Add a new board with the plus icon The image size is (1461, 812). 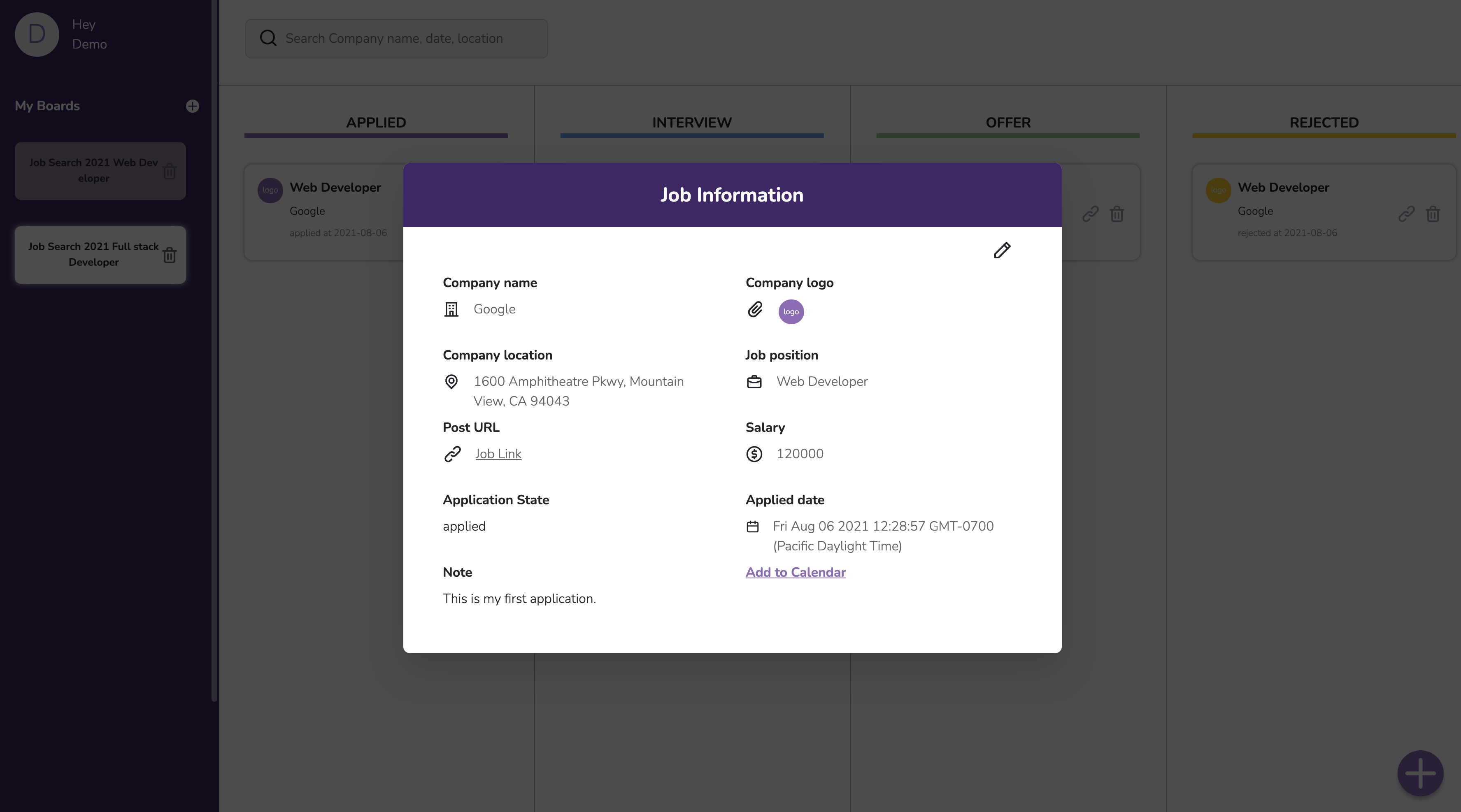pyautogui.click(x=192, y=107)
